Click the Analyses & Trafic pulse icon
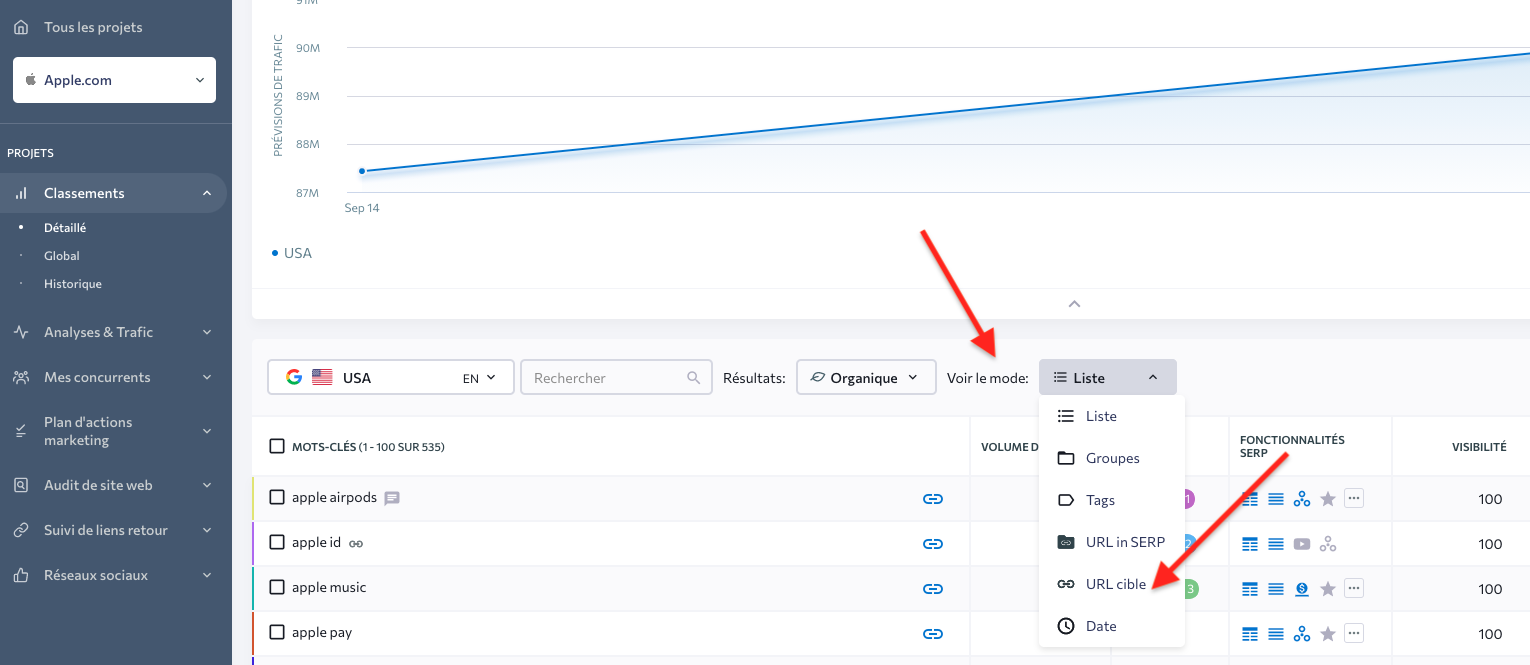The width and height of the screenshot is (1530, 665). [x=21, y=332]
